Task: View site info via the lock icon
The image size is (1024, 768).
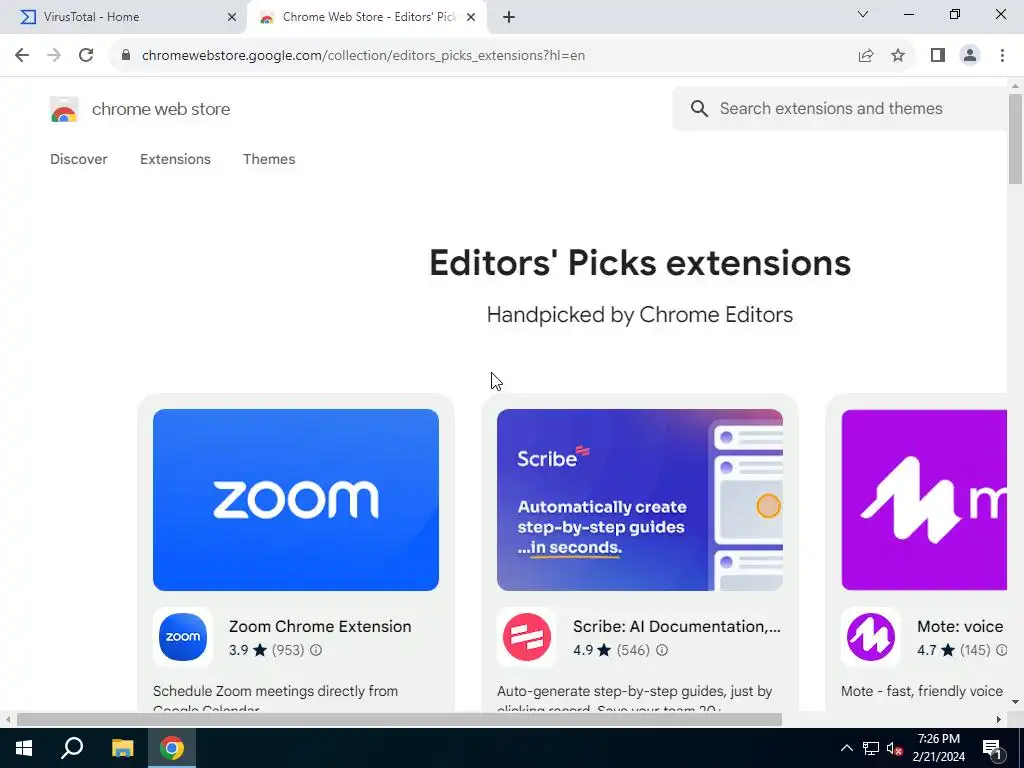Action: [x=126, y=56]
